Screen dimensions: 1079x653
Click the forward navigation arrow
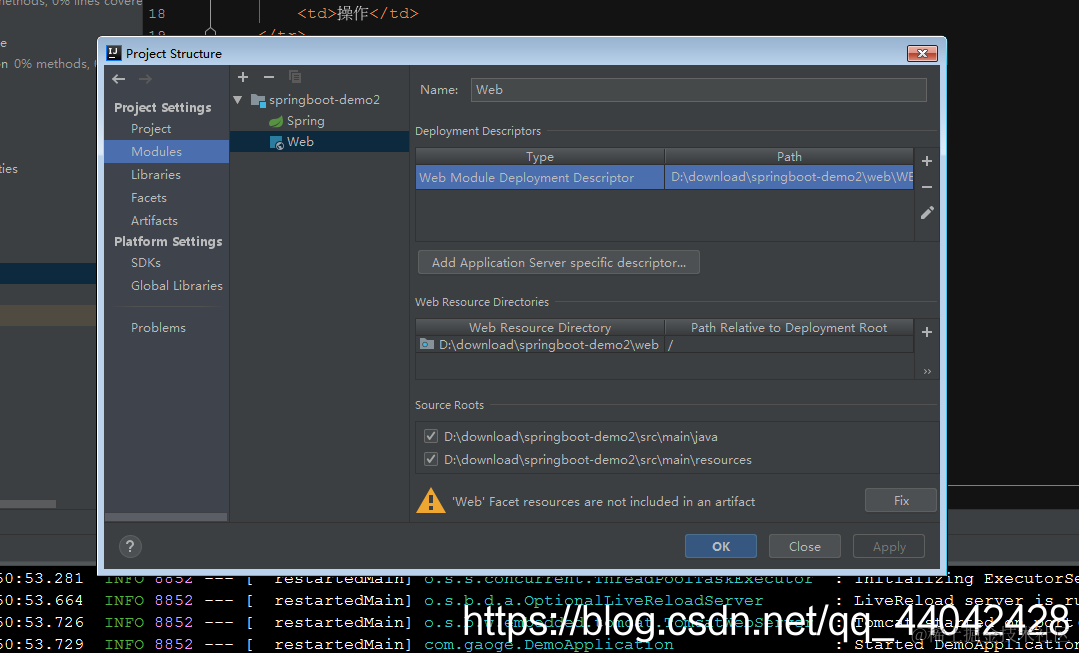click(145, 79)
